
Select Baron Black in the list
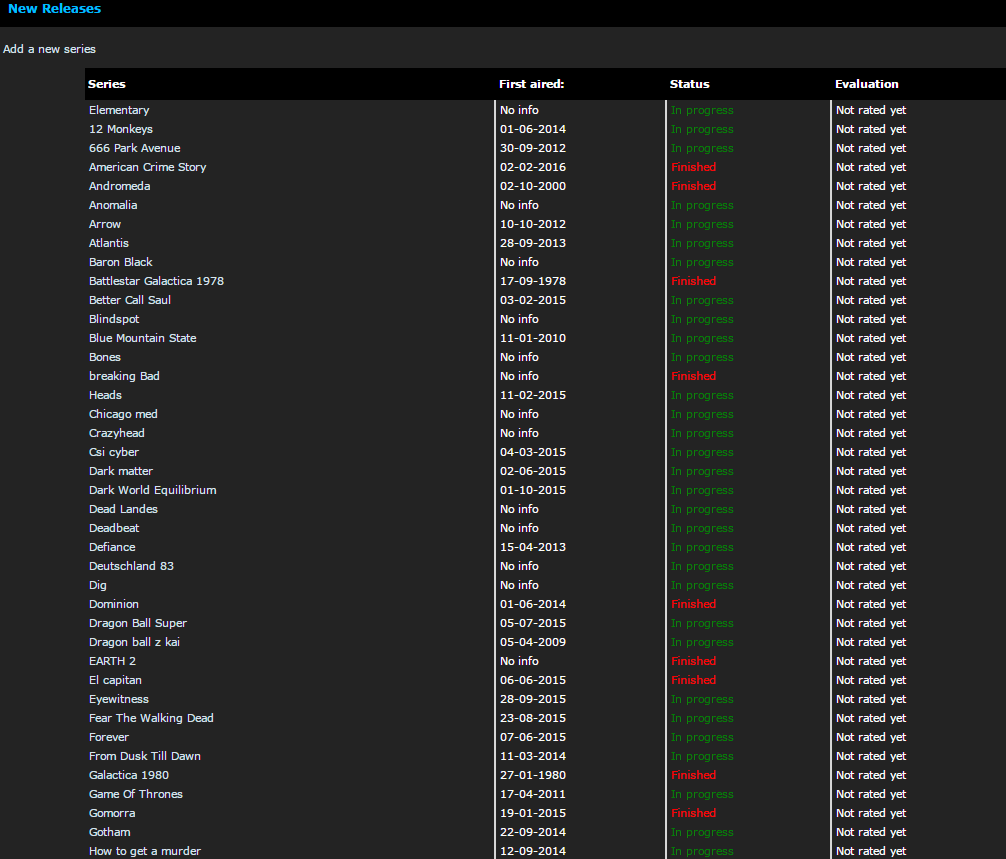[121, 262]
